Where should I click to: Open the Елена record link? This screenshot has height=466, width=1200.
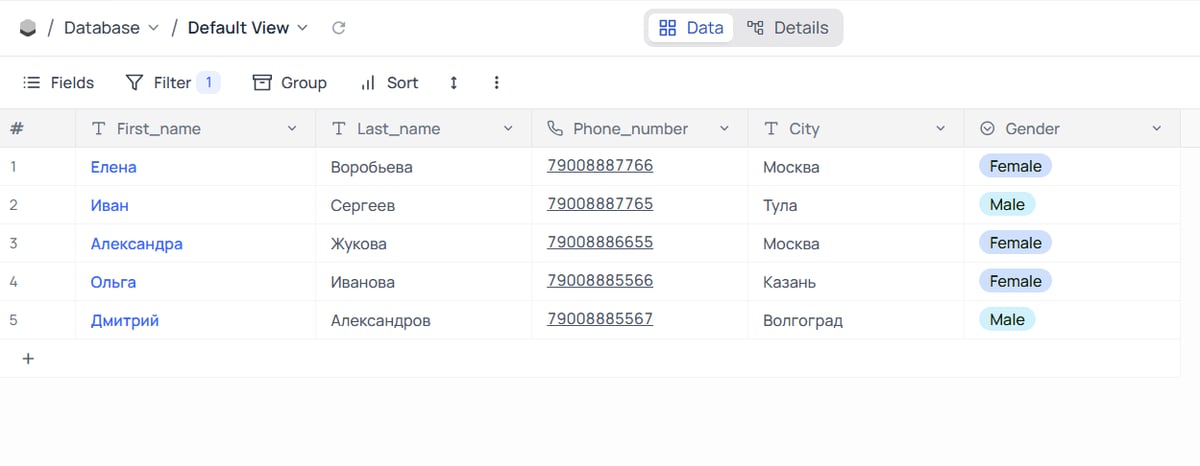click(x=113, y=167)
